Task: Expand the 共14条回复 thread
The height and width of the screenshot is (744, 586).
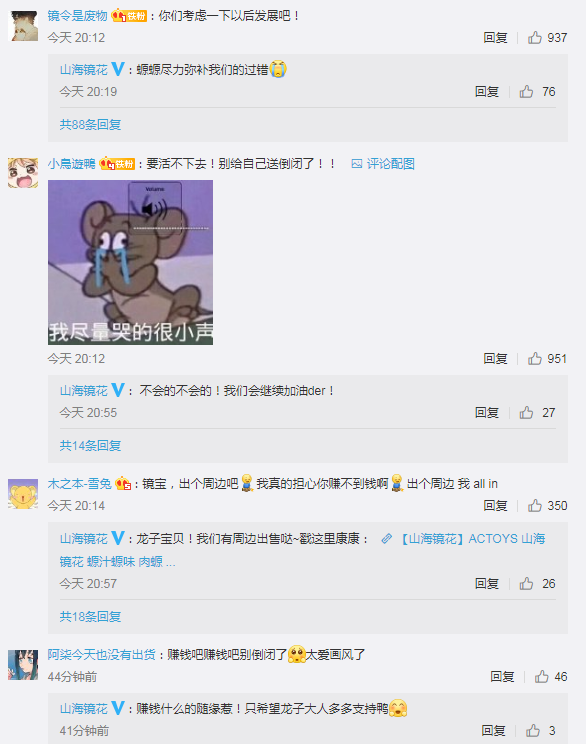Action: coord(90,446)
